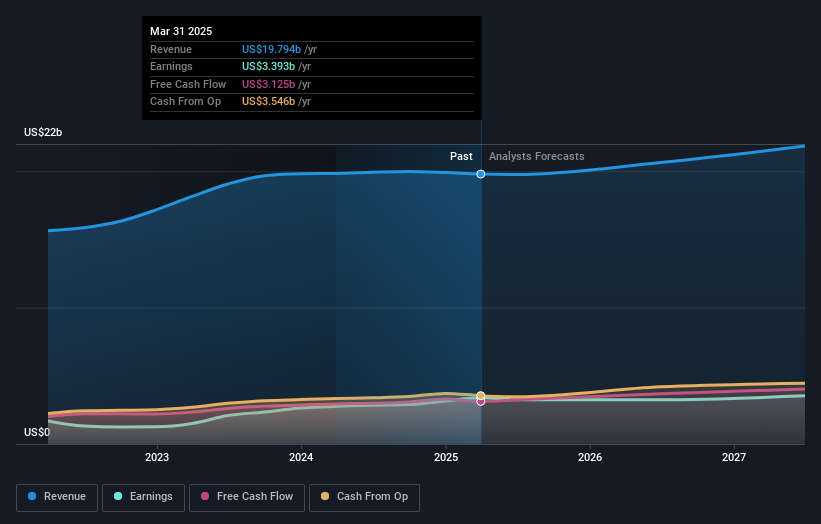Click the Analysts Forecasts label
The image size is (821, 524).
(537, 156)
